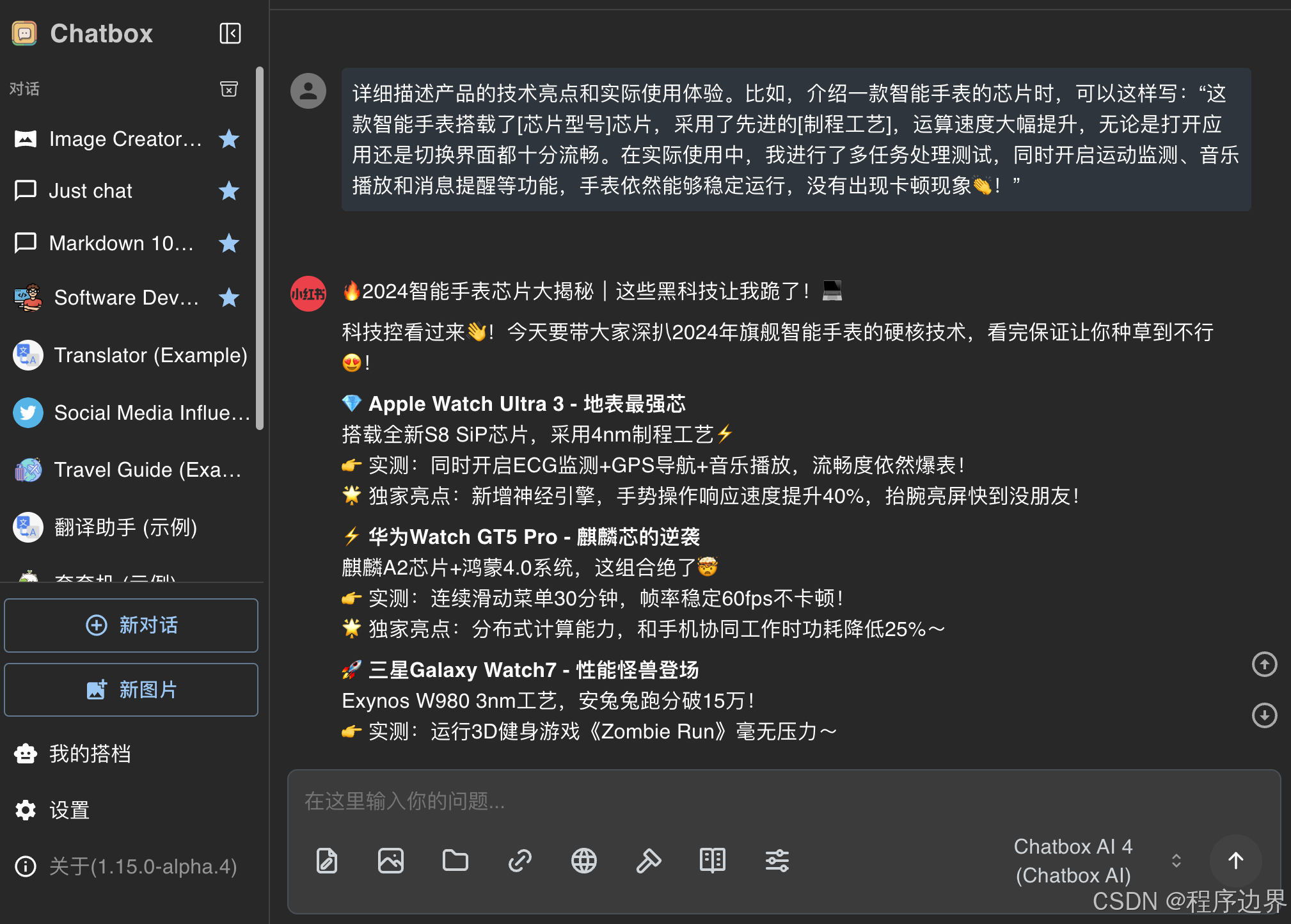Viewport: 1291px width, 924px height.
Task: Click the 翻译助手 avatar icon
Action: 28,527
